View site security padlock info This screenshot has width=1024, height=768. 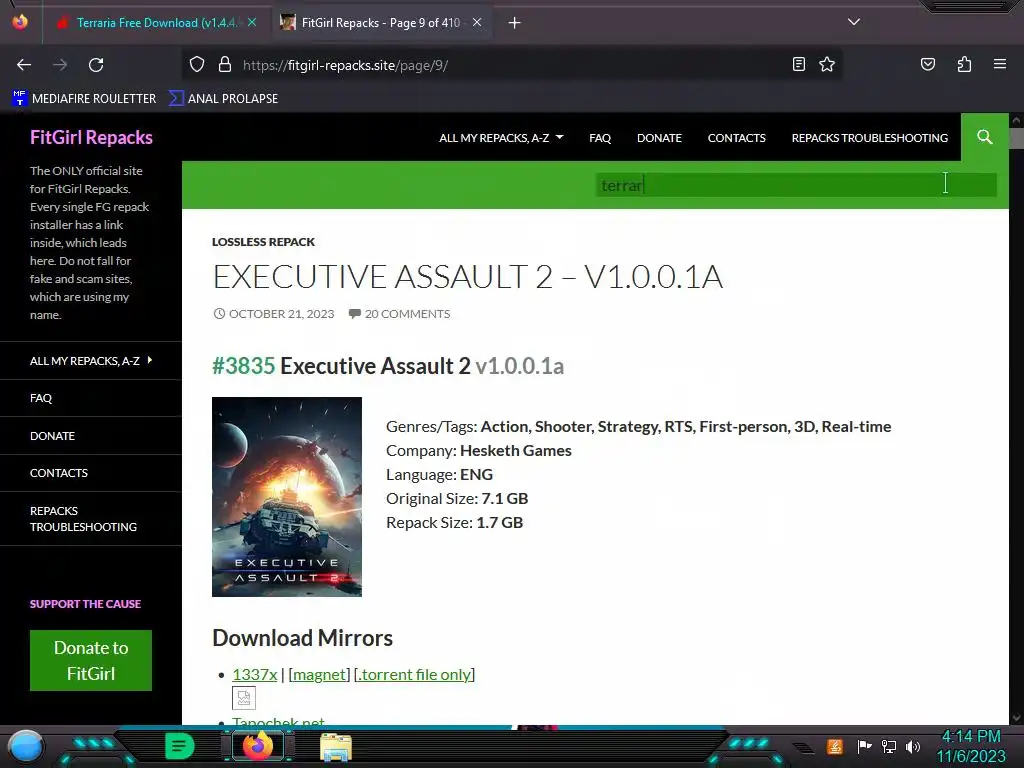pos(225,65)
